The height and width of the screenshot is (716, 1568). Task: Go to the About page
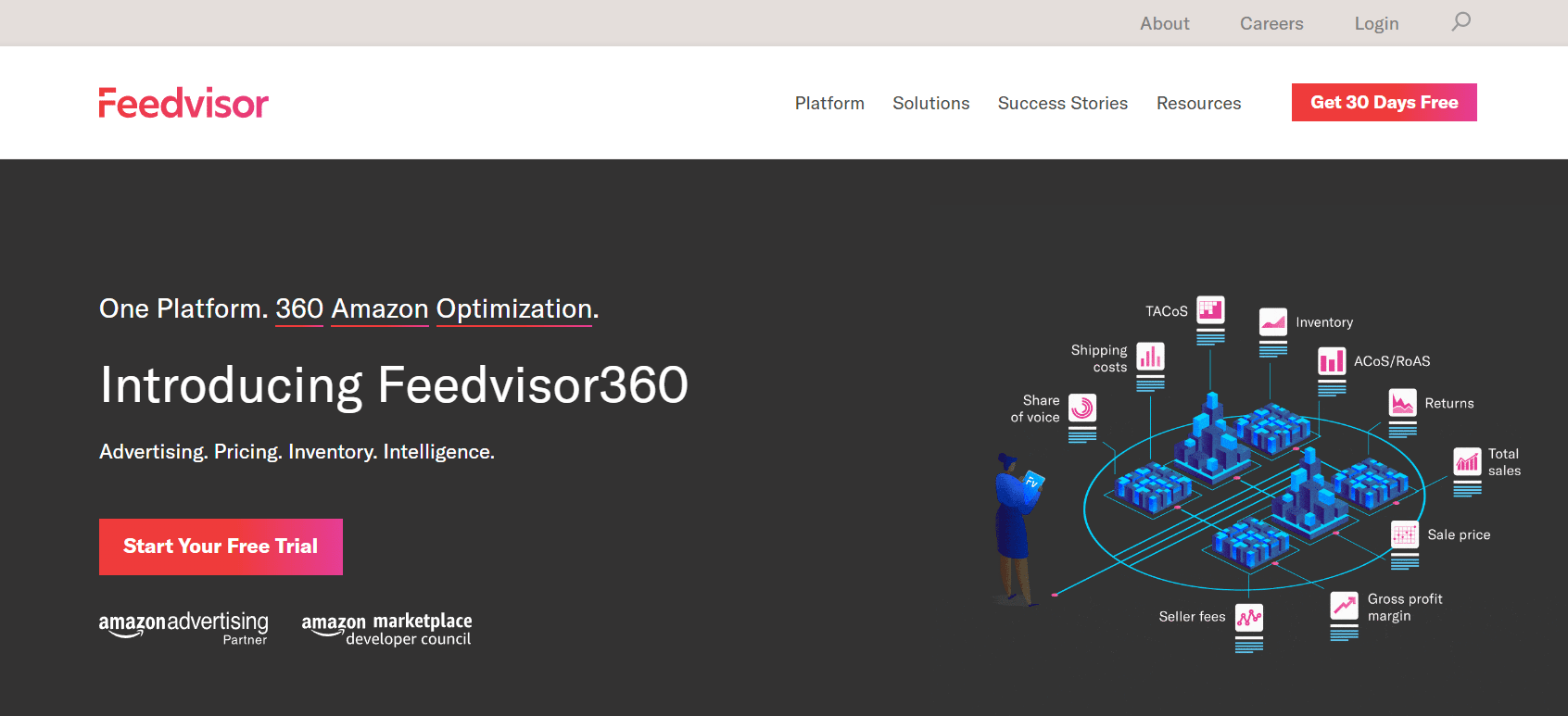(1165, 23)
